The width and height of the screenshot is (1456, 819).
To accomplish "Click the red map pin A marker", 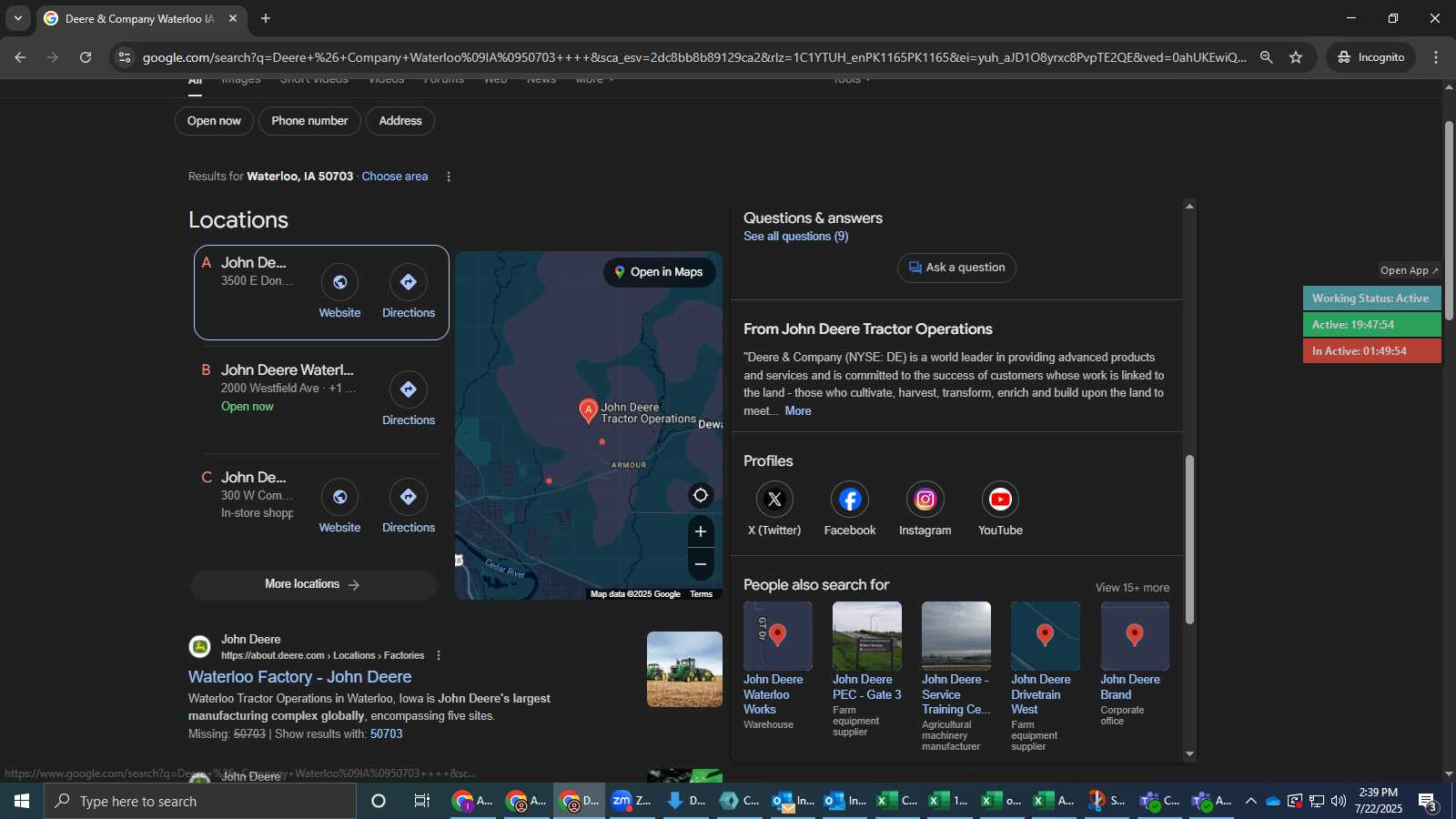I will pyautogui.click(x=589, y=410).
